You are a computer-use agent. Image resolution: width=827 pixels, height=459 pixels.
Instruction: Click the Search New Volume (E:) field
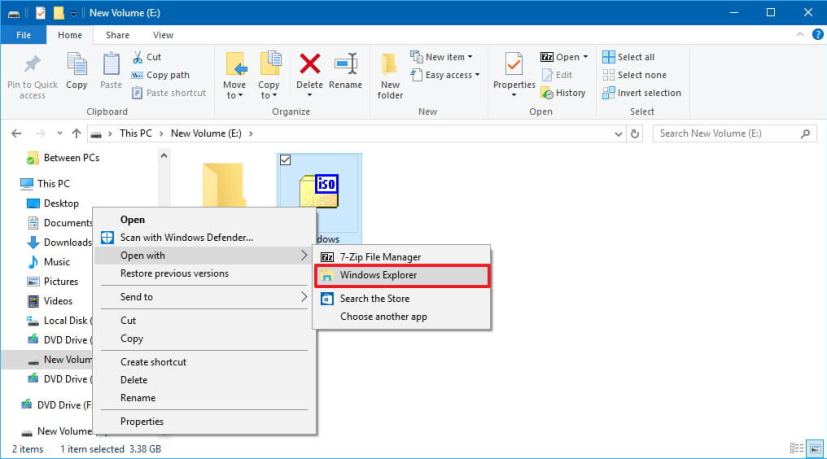pos(725,133)
